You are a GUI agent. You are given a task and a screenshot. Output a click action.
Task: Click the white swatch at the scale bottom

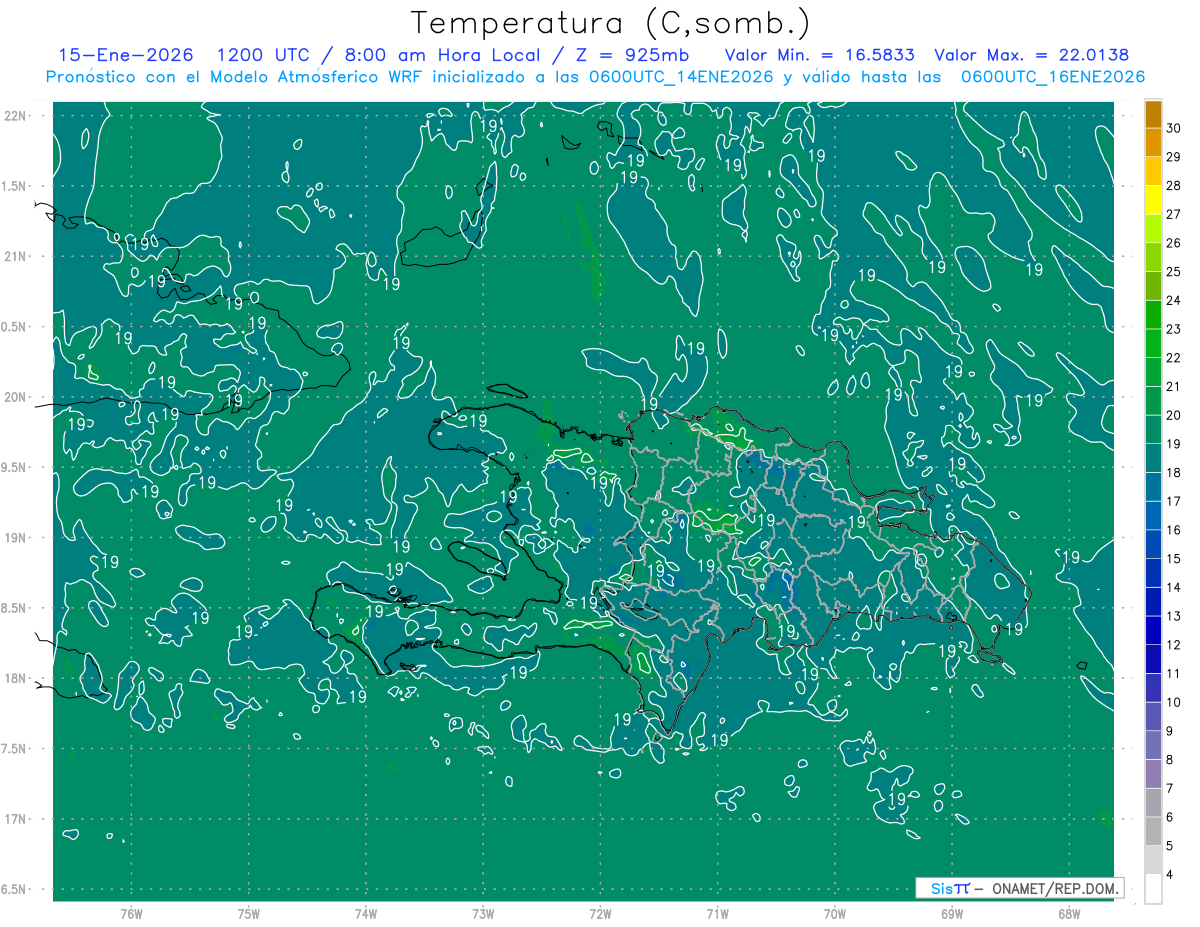point(1153,889)
